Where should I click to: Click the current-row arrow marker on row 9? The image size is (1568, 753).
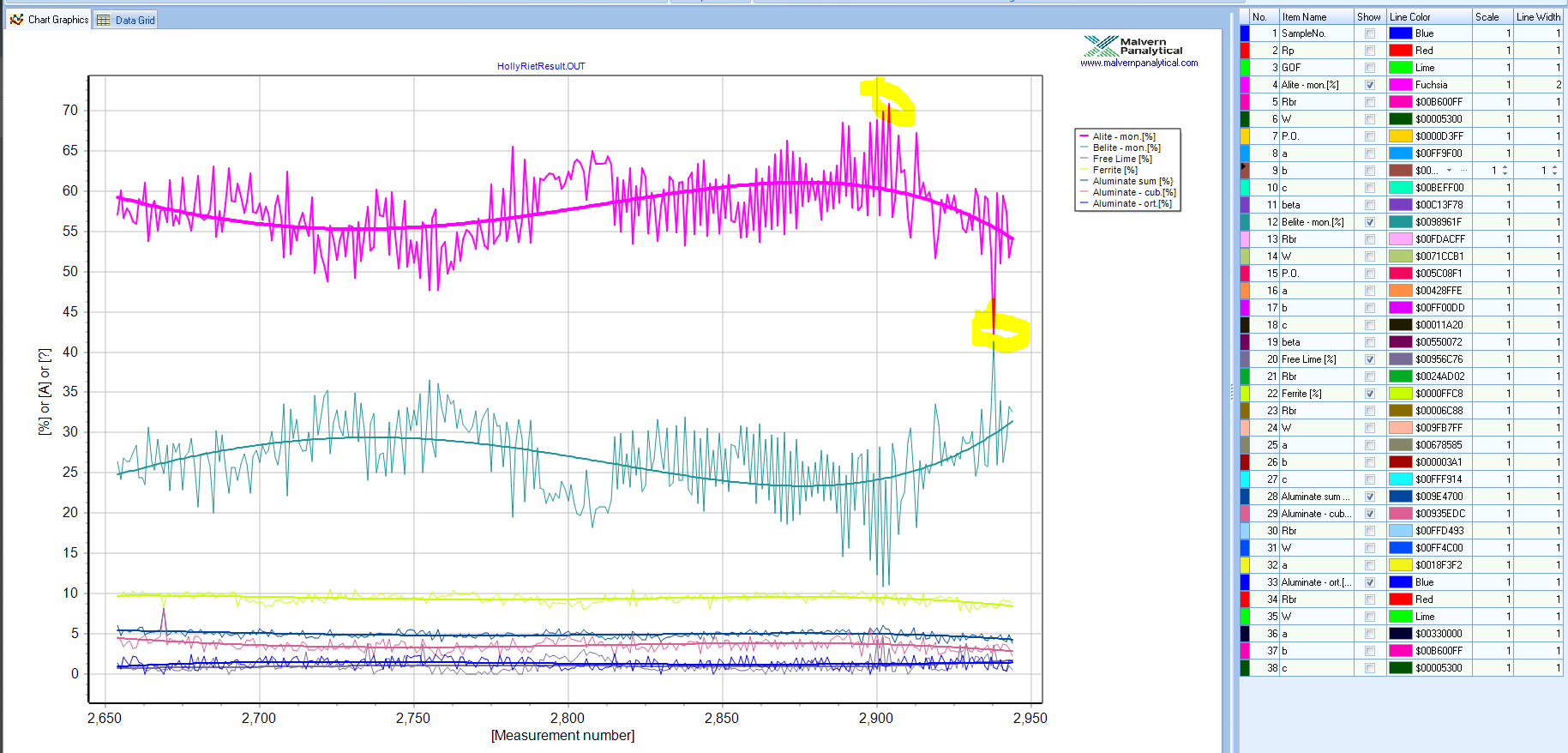click(x=1244, y=166)
